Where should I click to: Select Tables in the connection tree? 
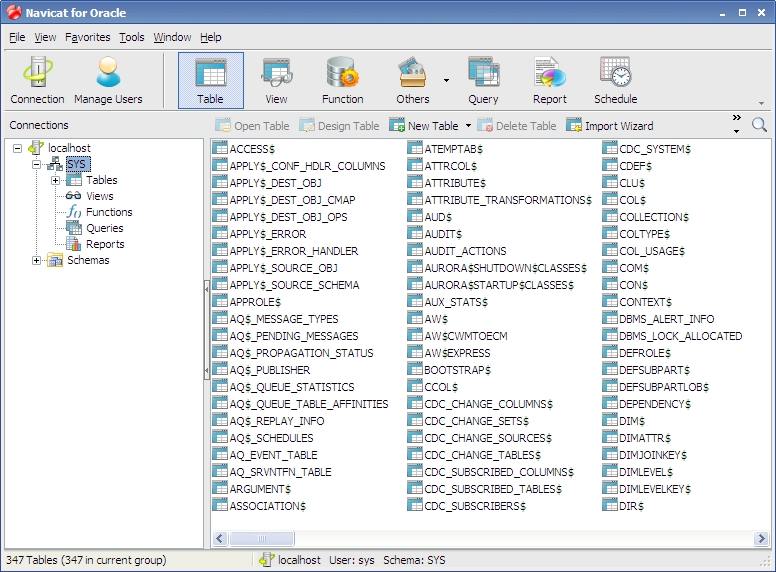pyautogui.click(x=101, y=180)
